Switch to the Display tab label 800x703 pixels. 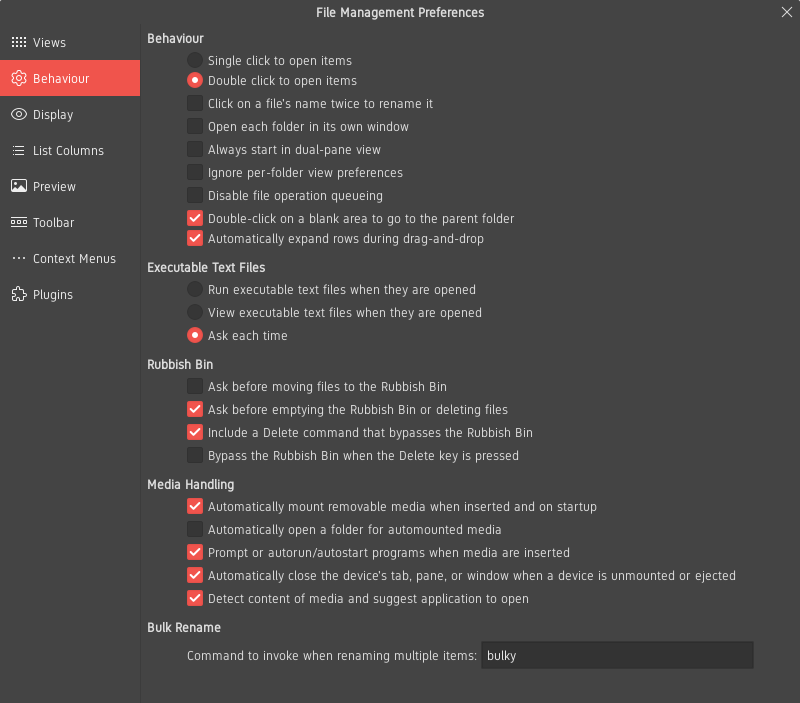coord(53,115)
